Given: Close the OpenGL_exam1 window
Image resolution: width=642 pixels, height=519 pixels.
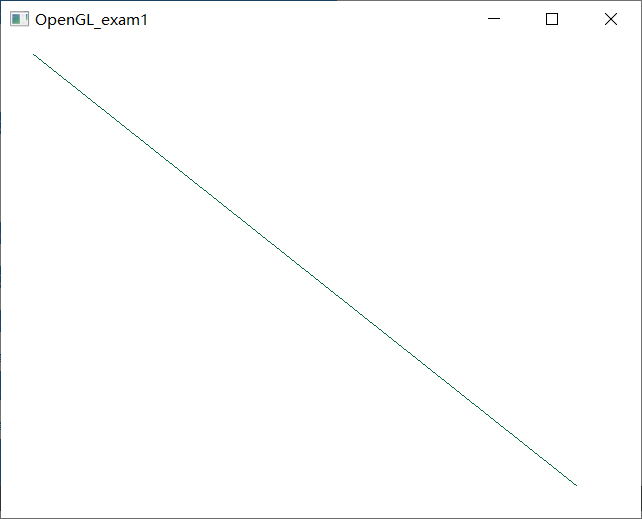Looking at the screenshot, I should (610, 19).
